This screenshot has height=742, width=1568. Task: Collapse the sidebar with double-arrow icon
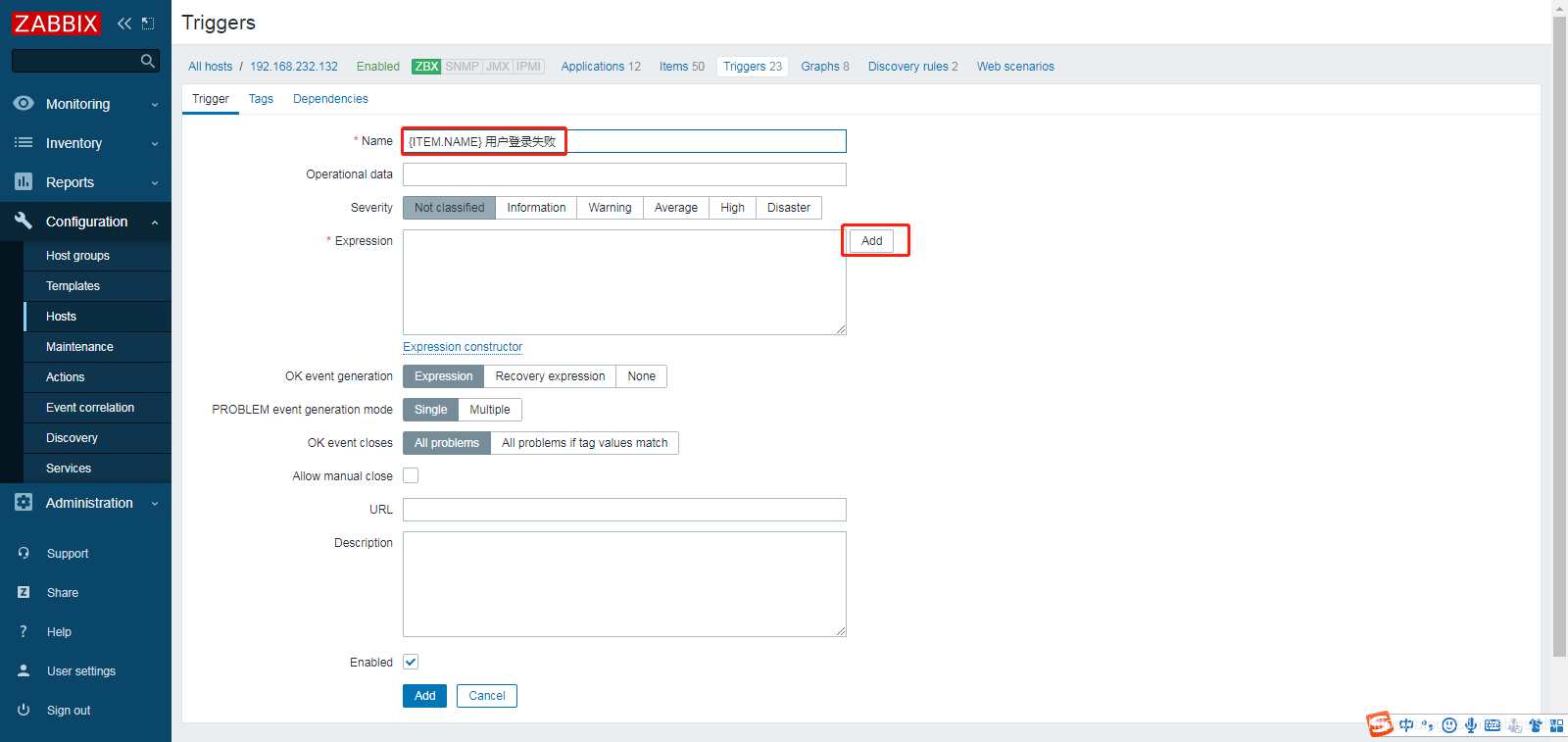pyautogui.click(x=124, y=23)
